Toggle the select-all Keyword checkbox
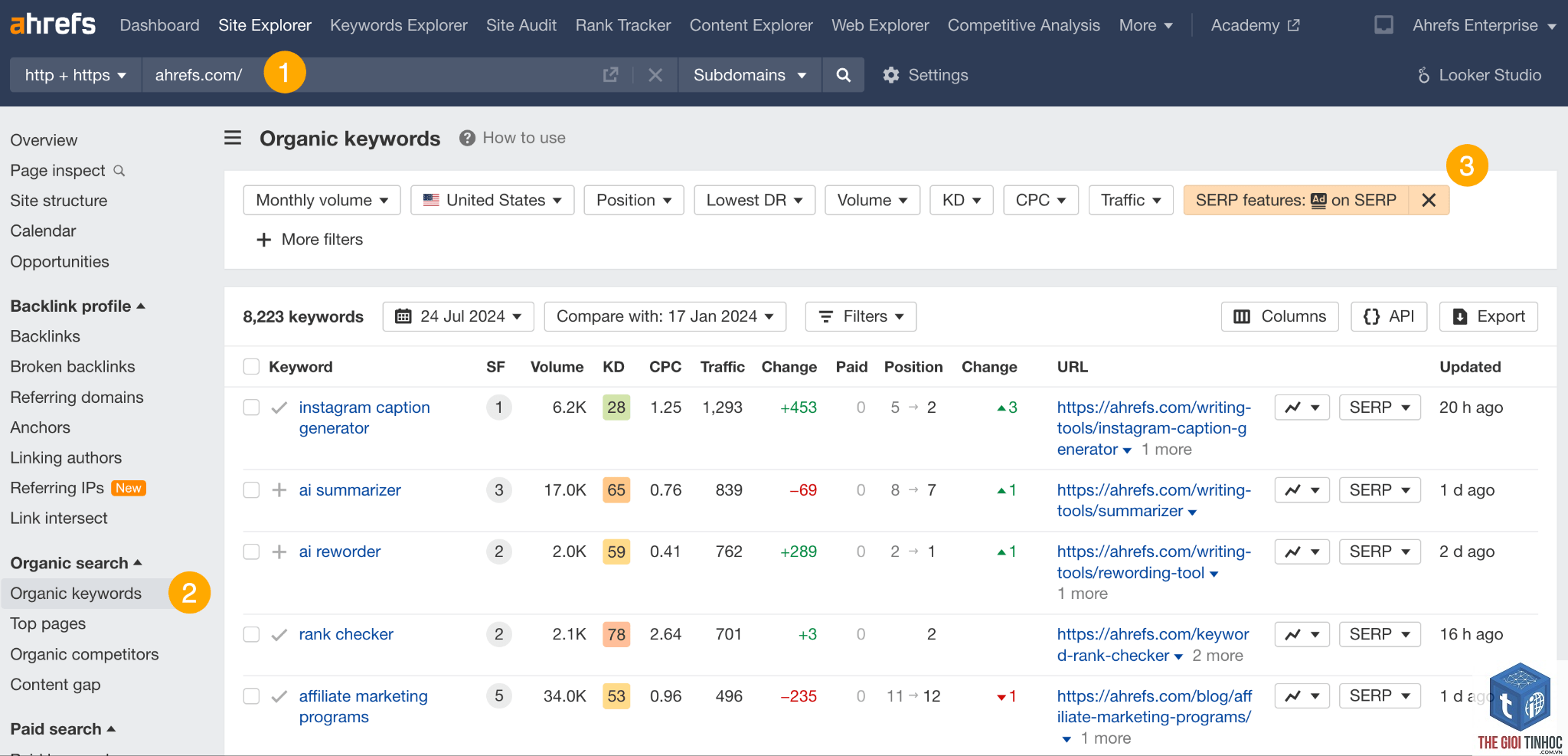The width and height of the screenshot is (1568, 756). 251,367
